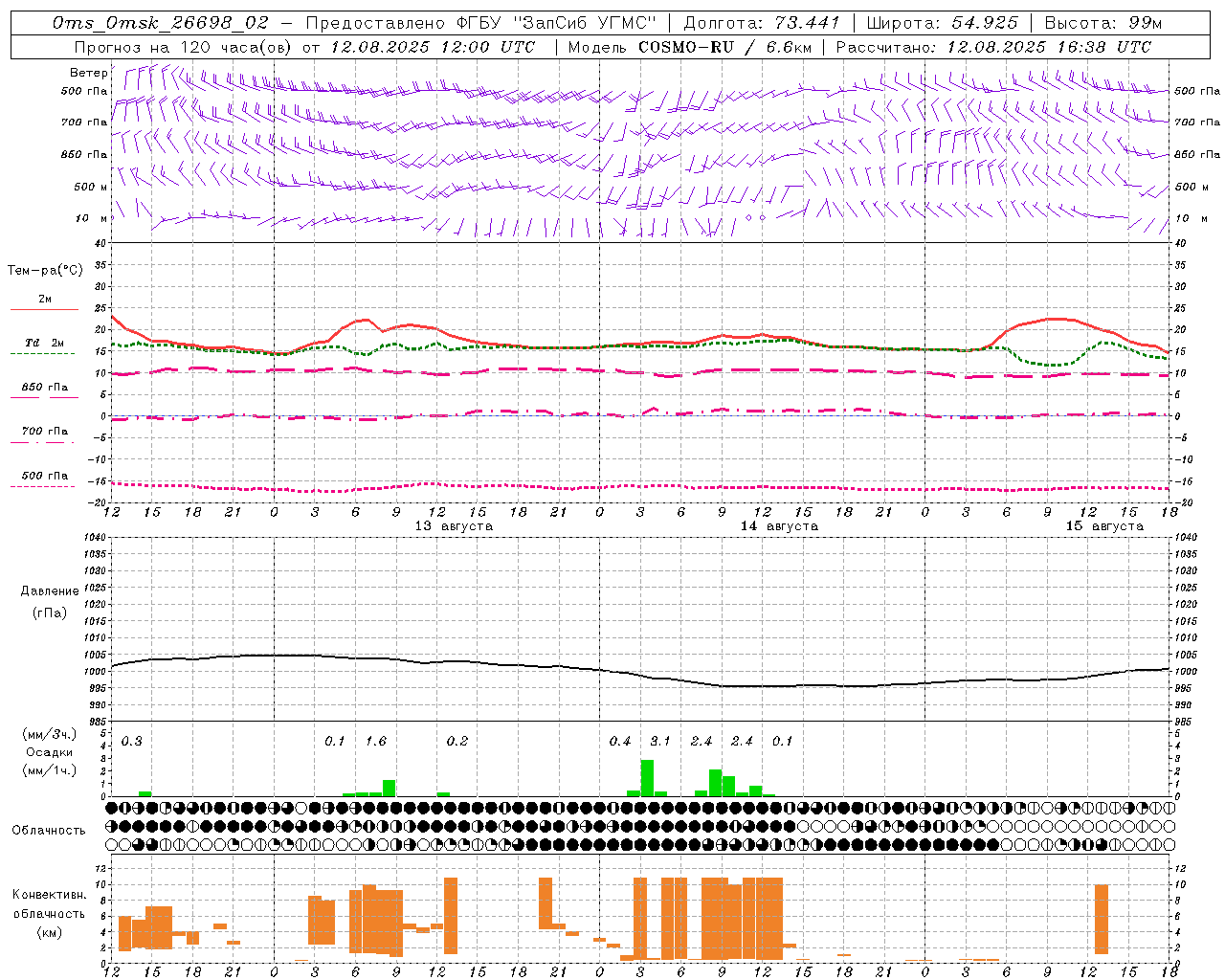Click the '(км)' unit label
This screenshot has height=980, width=1225.
pyautogui.click(x=50, y=932)
